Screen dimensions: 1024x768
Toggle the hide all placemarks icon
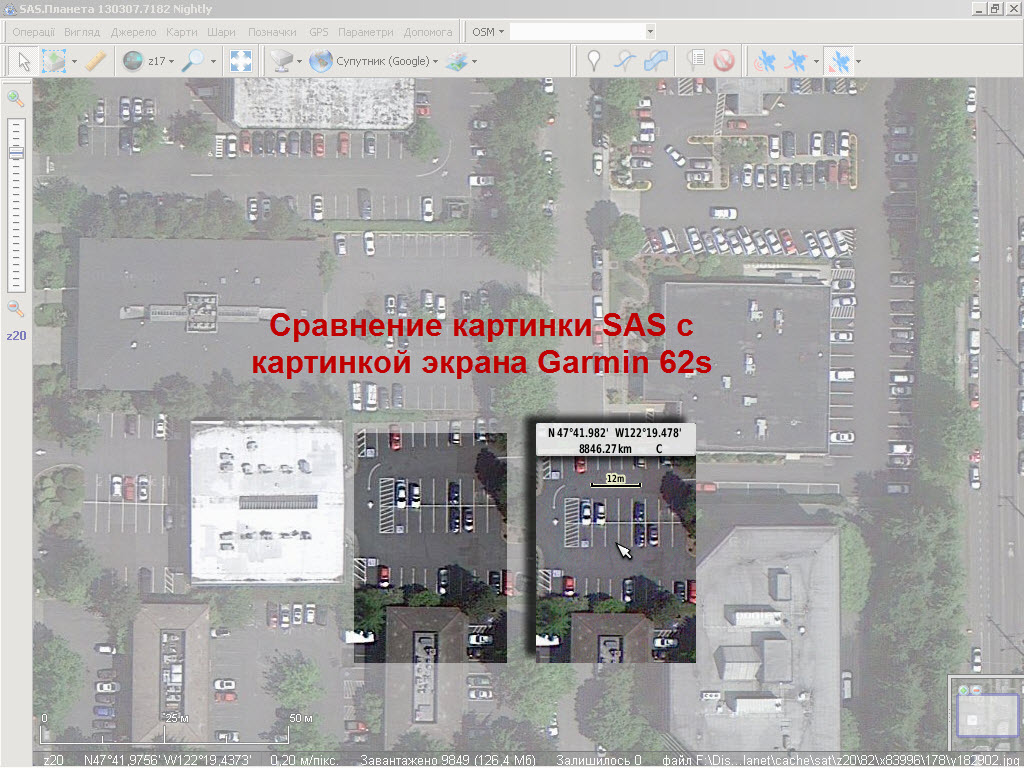(x=723, y=61)
